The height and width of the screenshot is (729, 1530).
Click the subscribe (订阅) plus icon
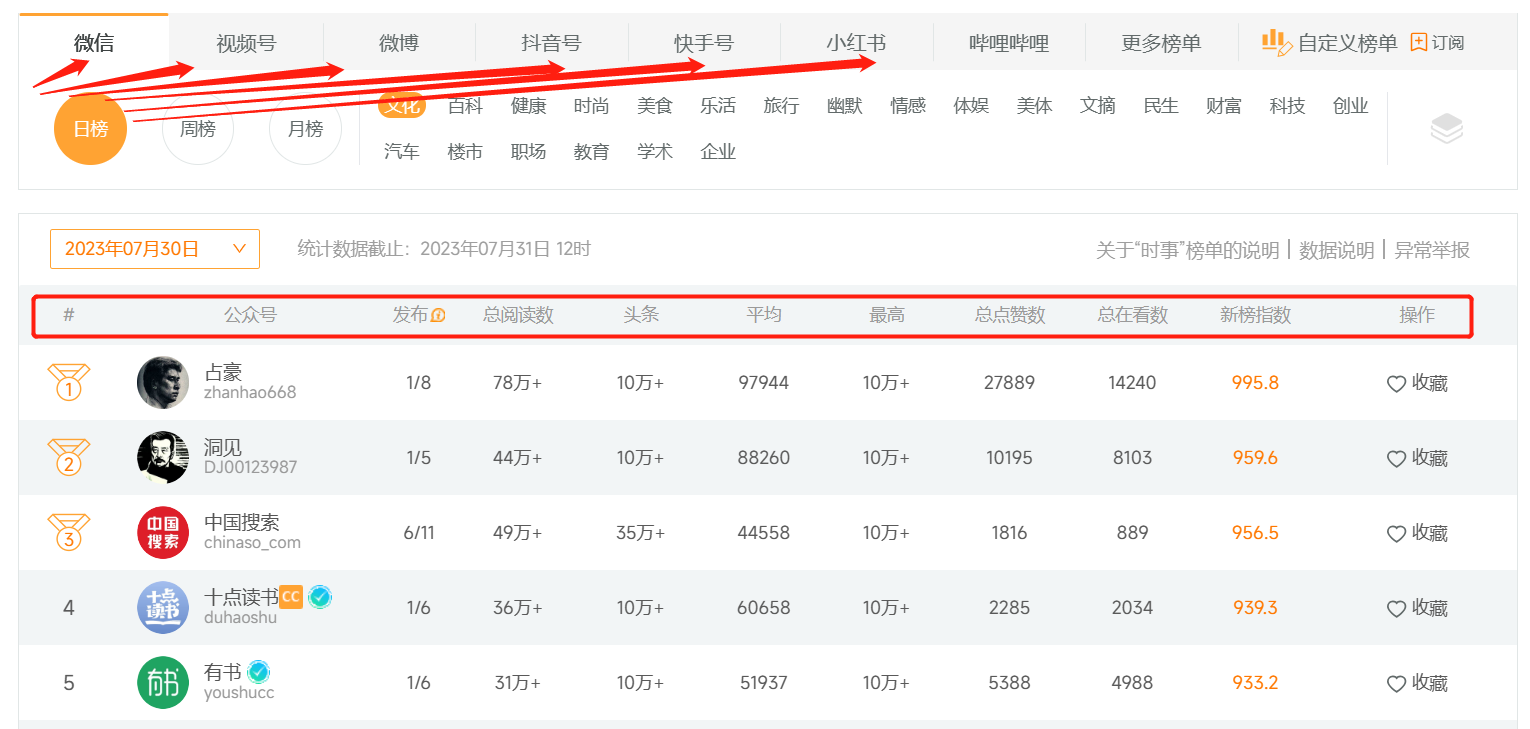tap(1418, 42)
